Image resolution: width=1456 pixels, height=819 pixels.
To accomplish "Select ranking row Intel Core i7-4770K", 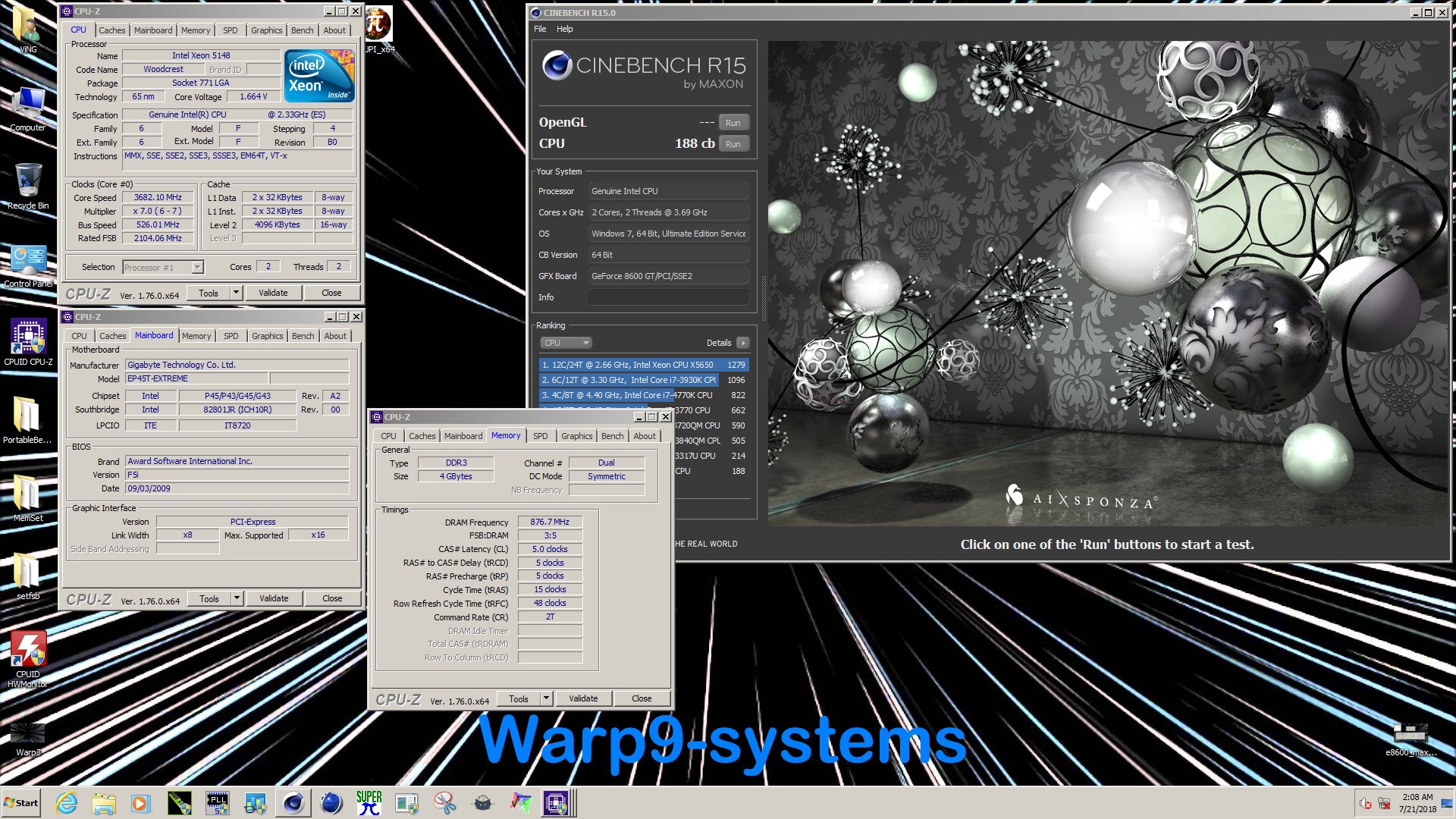I will click(643, 395).
